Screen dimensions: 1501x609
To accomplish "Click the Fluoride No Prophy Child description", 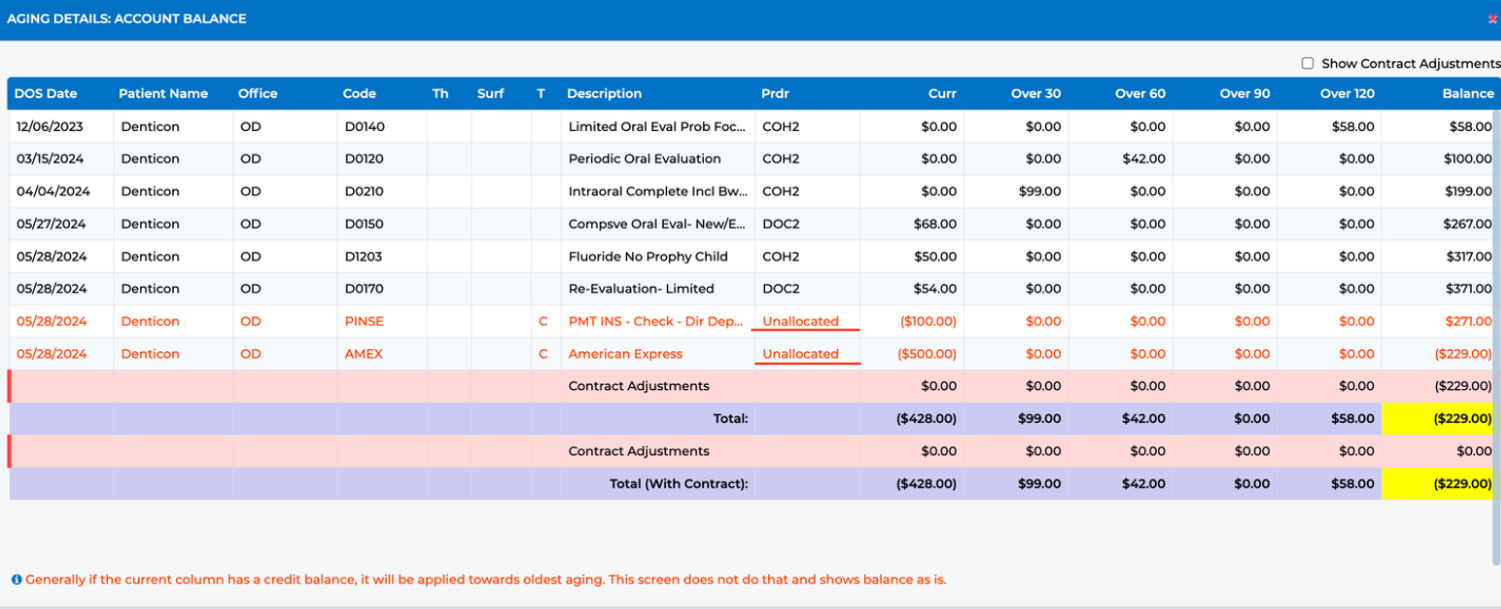I will [x=648, y=256].
